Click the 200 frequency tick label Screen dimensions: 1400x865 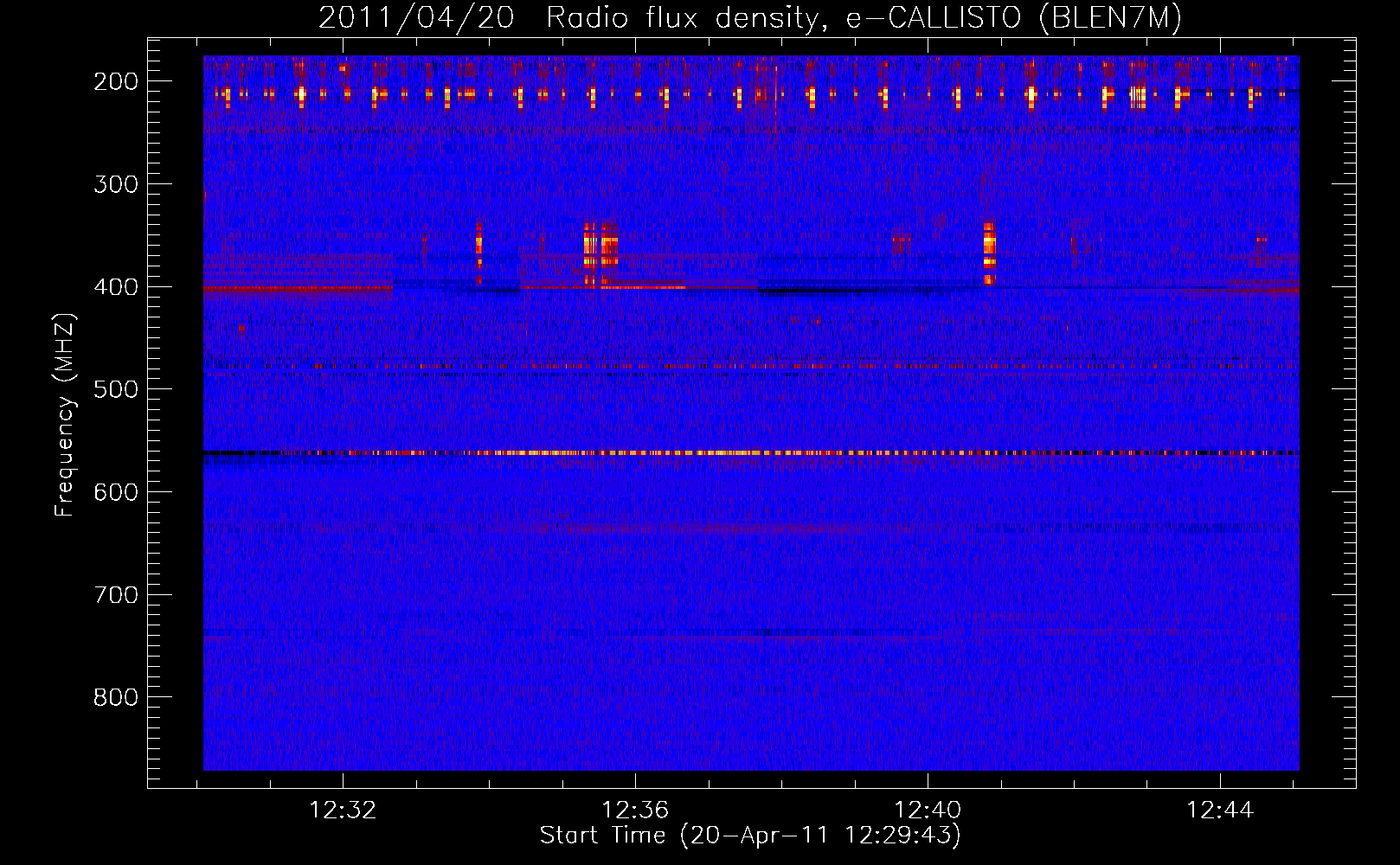pyautogui.click(x=116, y=81)
